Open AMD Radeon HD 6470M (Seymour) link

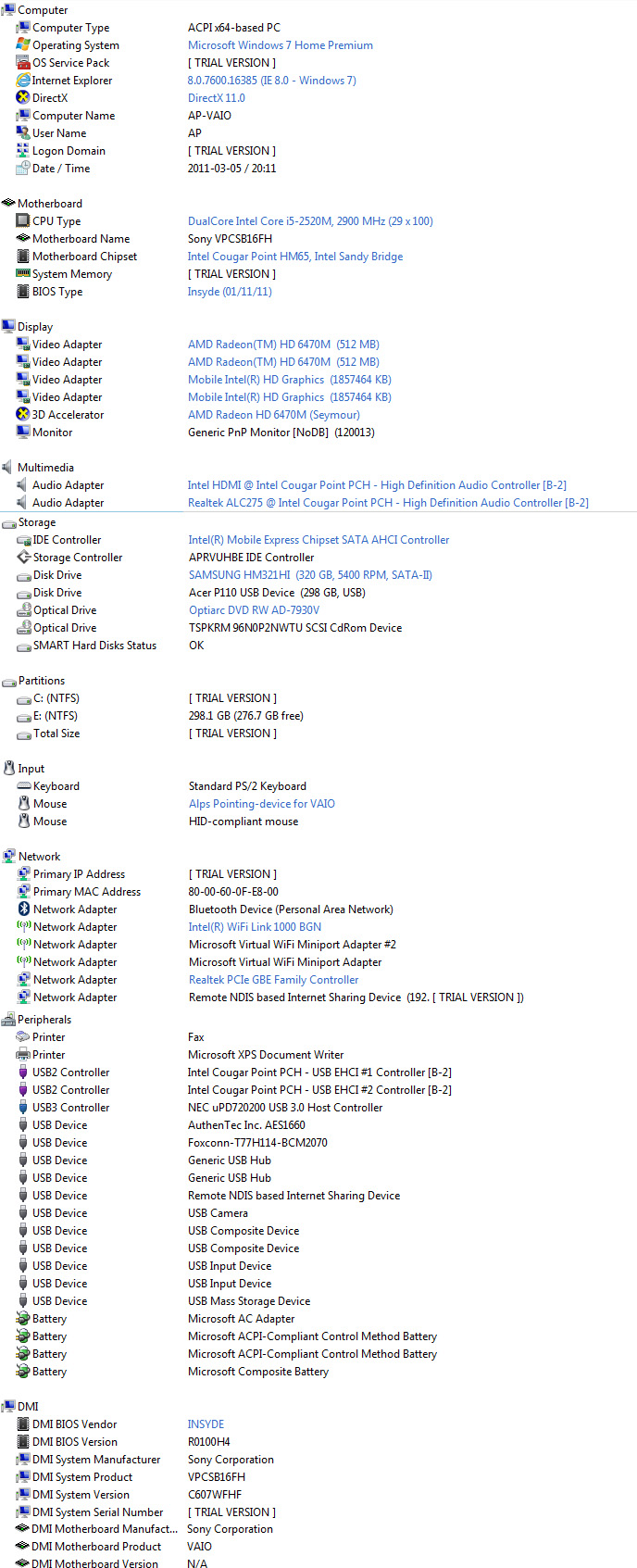pos(274,415)
